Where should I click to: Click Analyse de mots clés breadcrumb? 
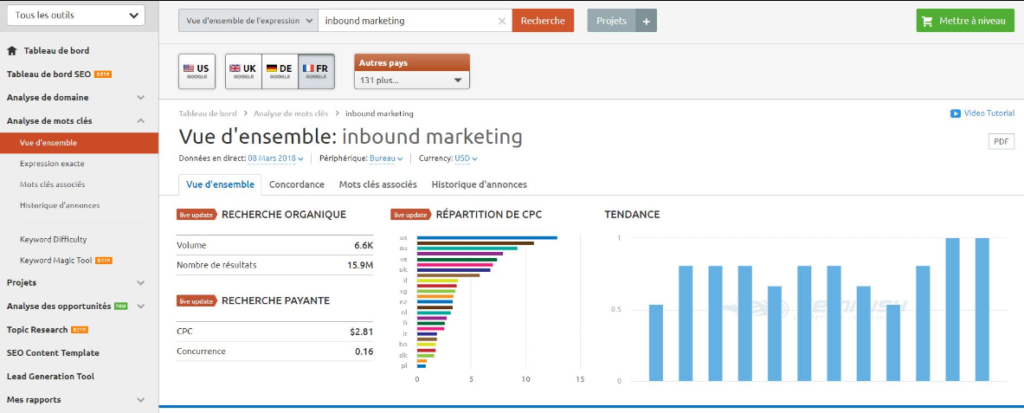[291, 114]
